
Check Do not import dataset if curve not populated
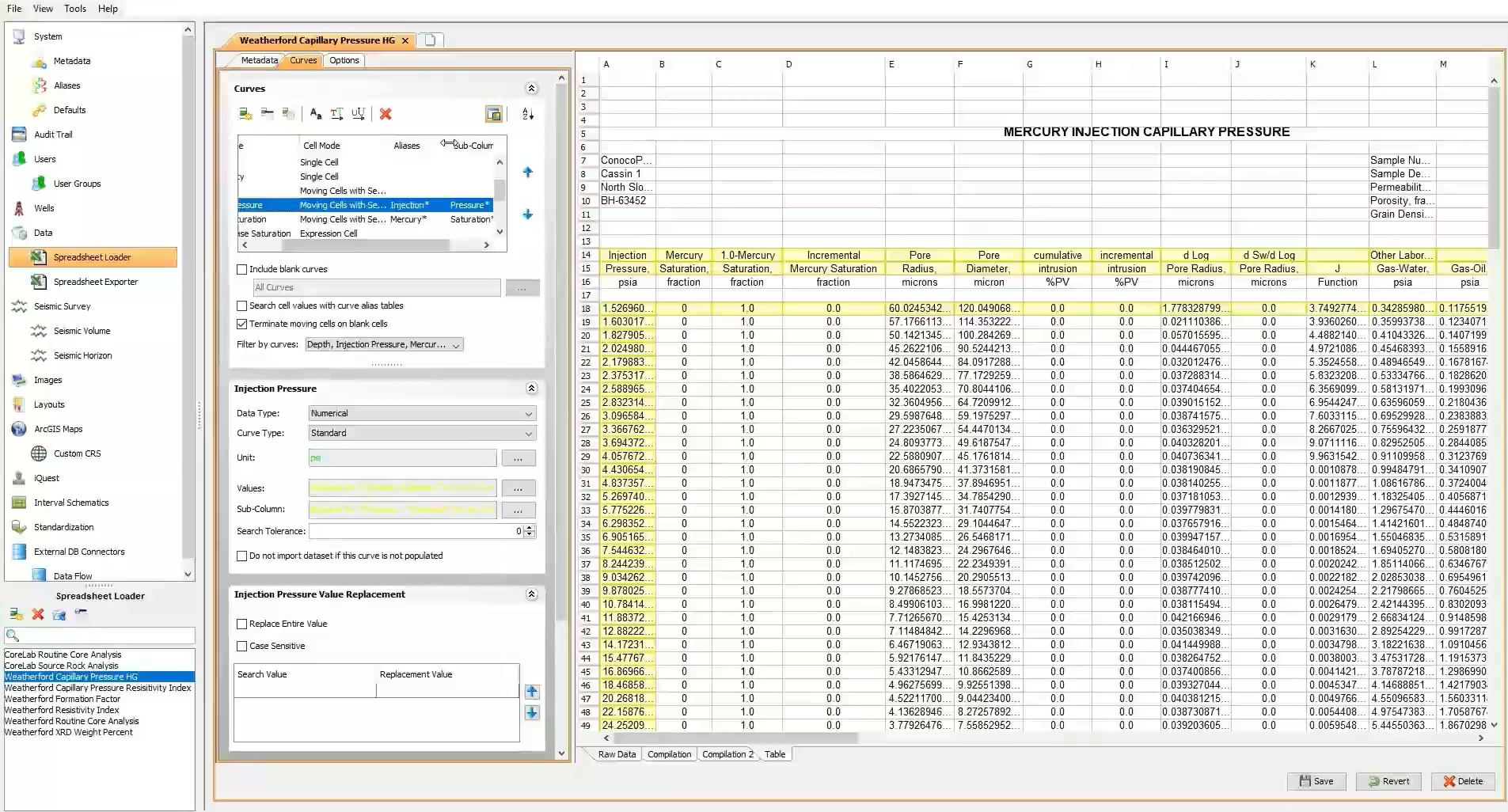pos(242,556)
